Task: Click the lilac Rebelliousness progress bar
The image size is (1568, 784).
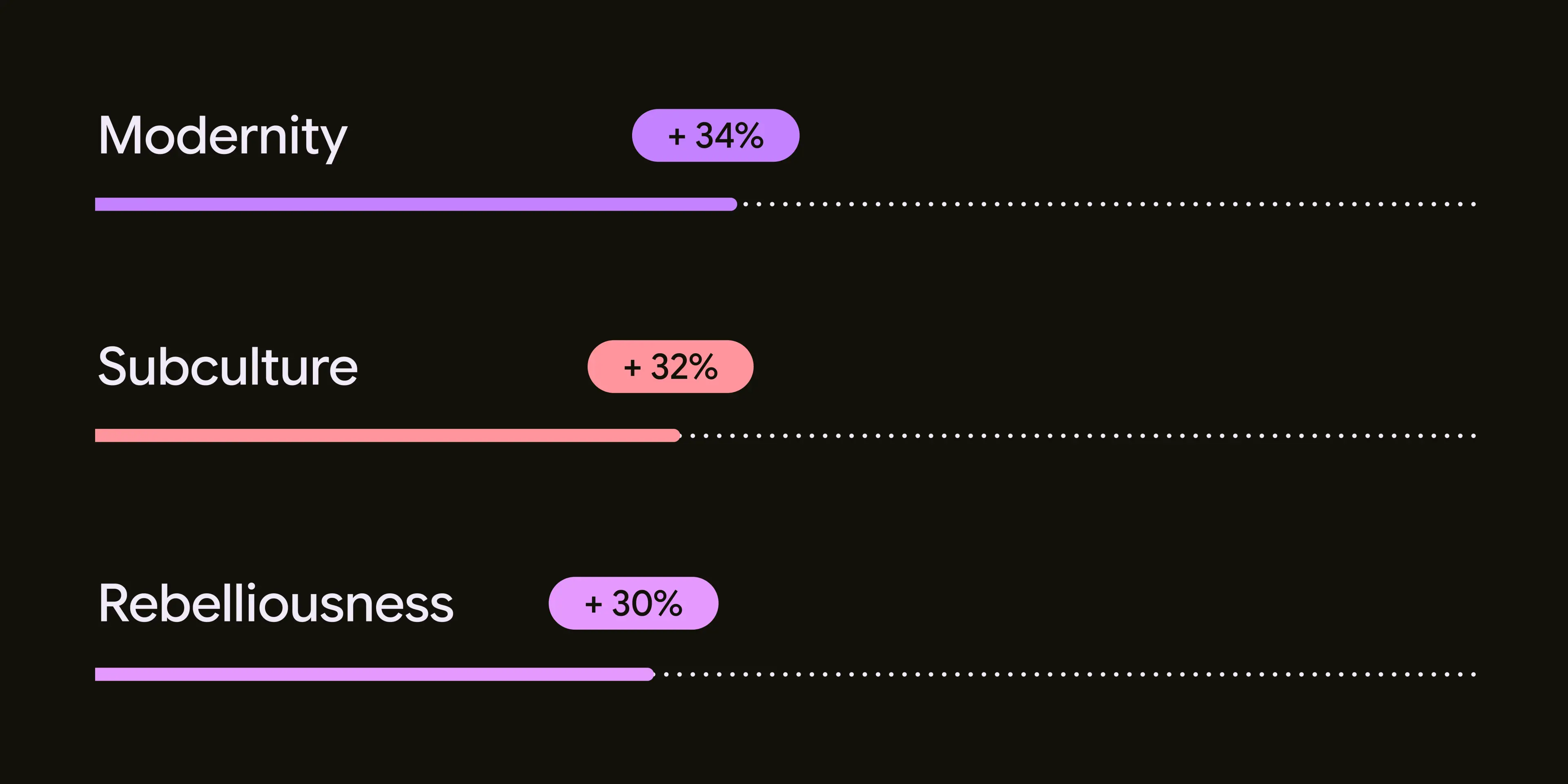Action: click(x=375, y=674)
